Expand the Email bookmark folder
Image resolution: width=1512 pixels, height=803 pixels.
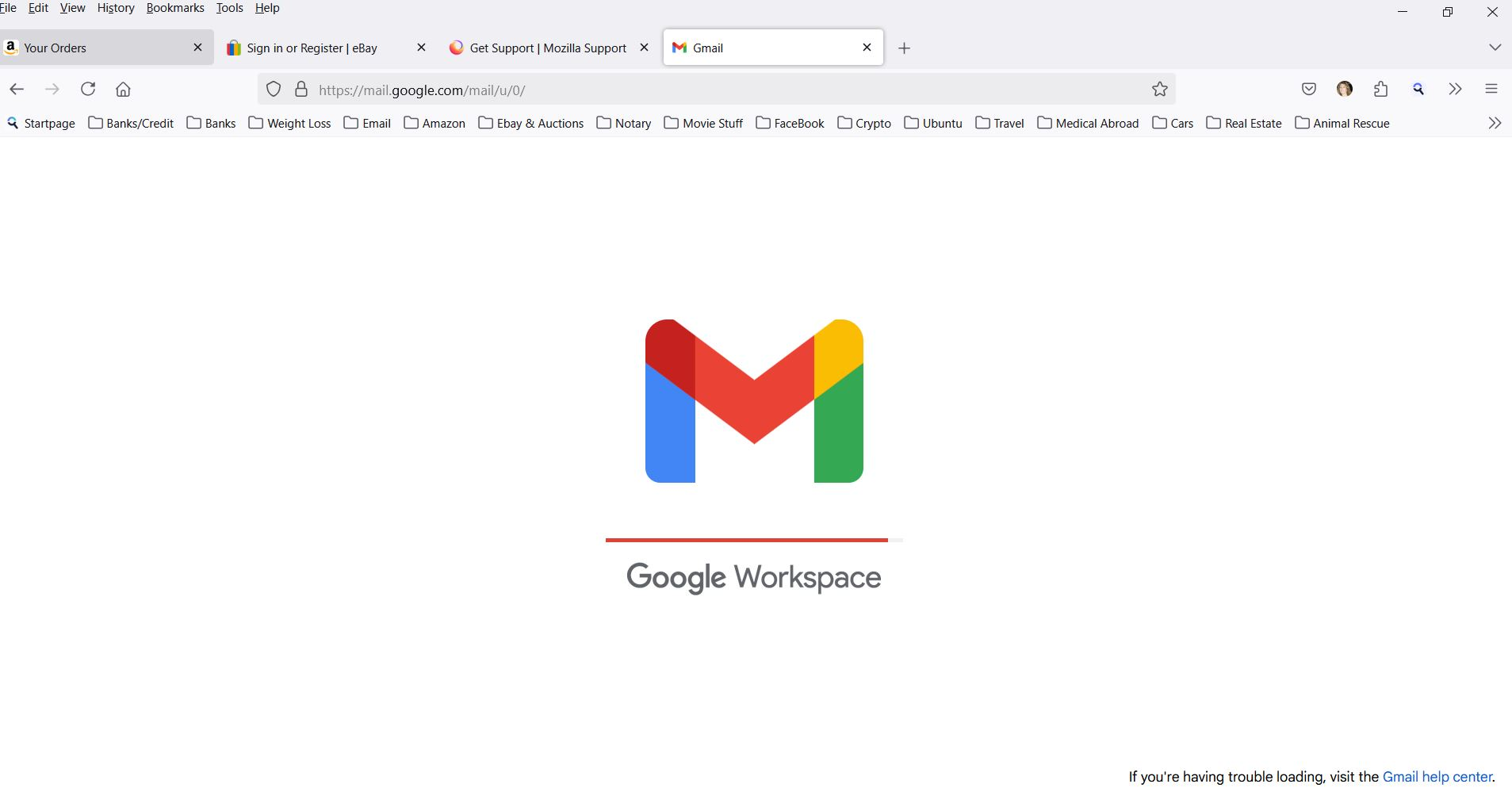pyautogui.click(x=367, y=123)
